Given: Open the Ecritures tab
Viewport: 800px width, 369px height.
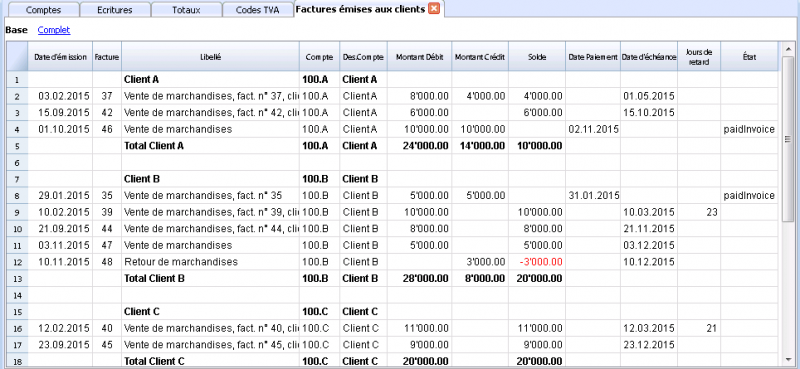Looking at the screenshot, I should click(x=115, y=10).
